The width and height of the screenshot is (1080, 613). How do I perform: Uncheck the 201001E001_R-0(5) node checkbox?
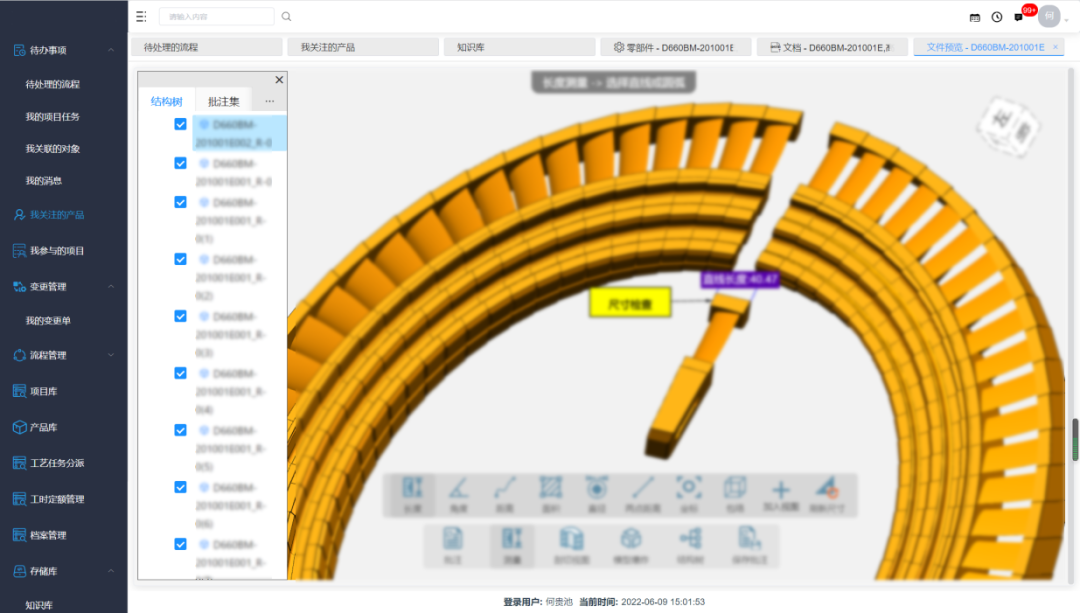click(180, 430)
